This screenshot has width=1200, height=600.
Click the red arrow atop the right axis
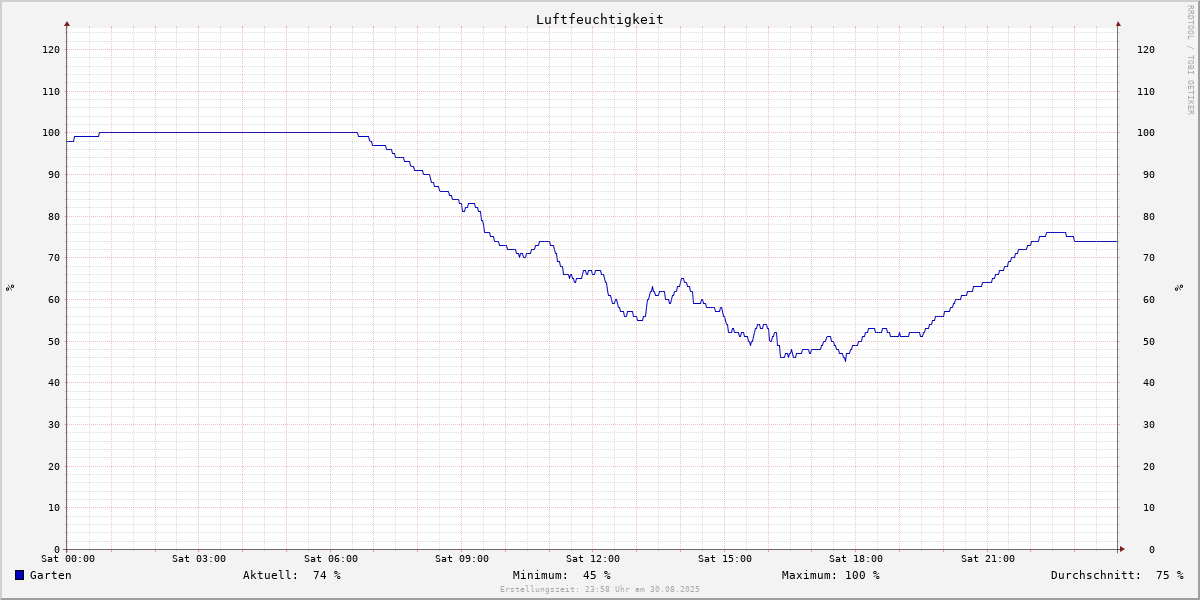click(x=1118, y=23)
